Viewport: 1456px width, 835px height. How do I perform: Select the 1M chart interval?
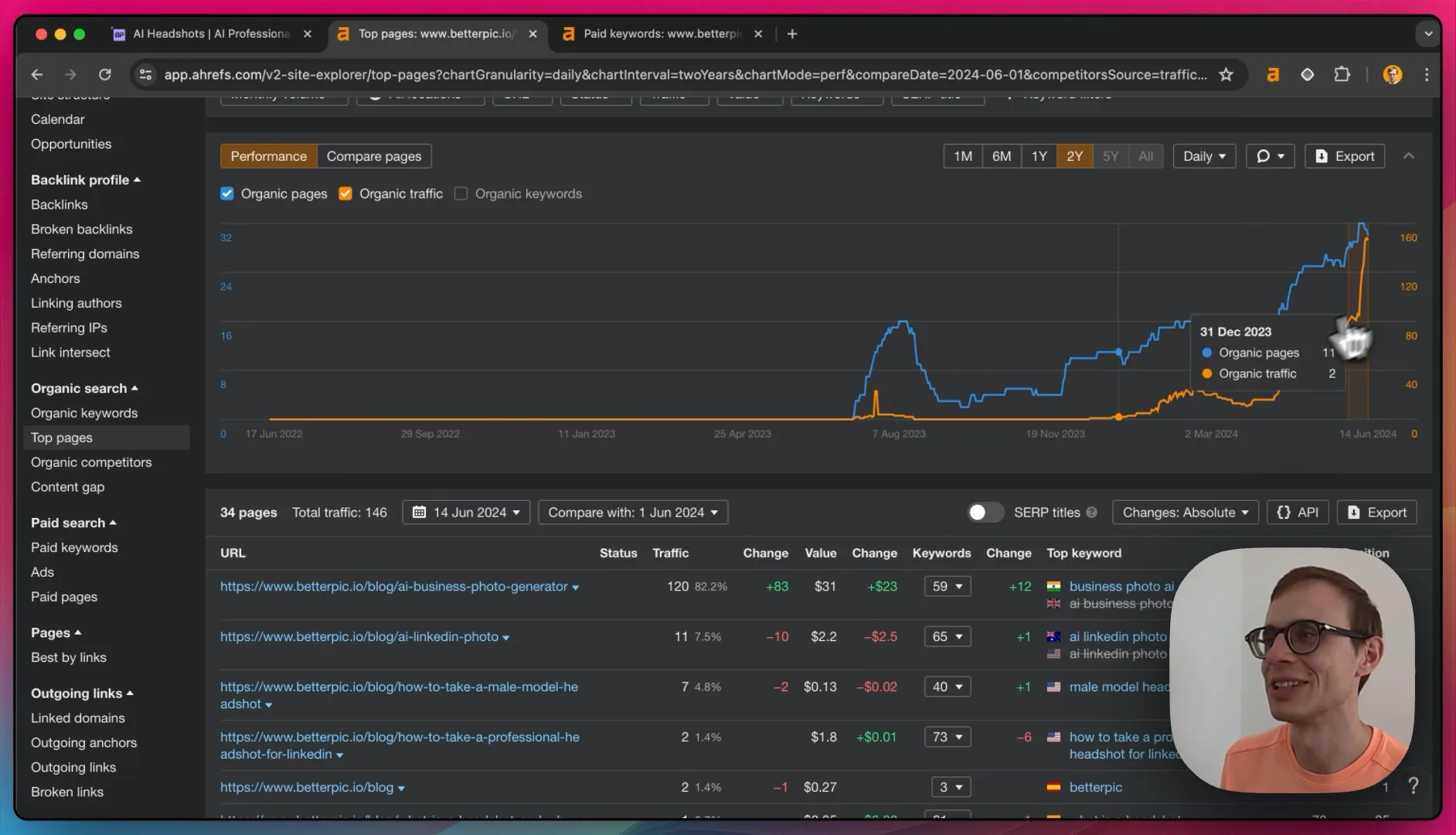coord(963,156)
